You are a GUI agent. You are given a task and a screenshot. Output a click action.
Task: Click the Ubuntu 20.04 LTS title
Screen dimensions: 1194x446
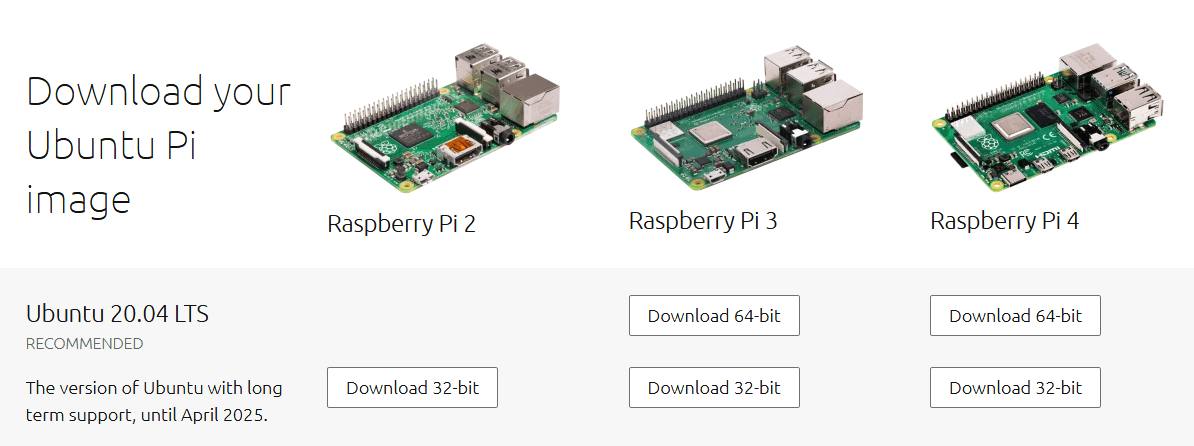click(x=117, y=313)
